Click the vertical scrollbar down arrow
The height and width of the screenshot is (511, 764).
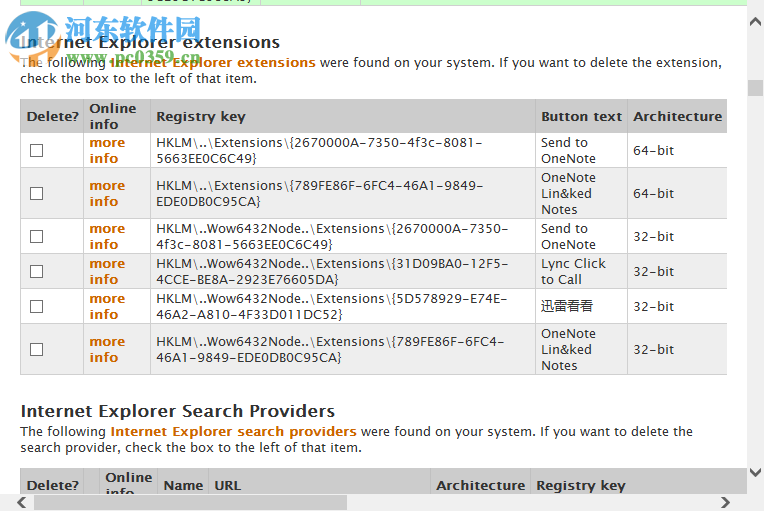coord(755,472)
